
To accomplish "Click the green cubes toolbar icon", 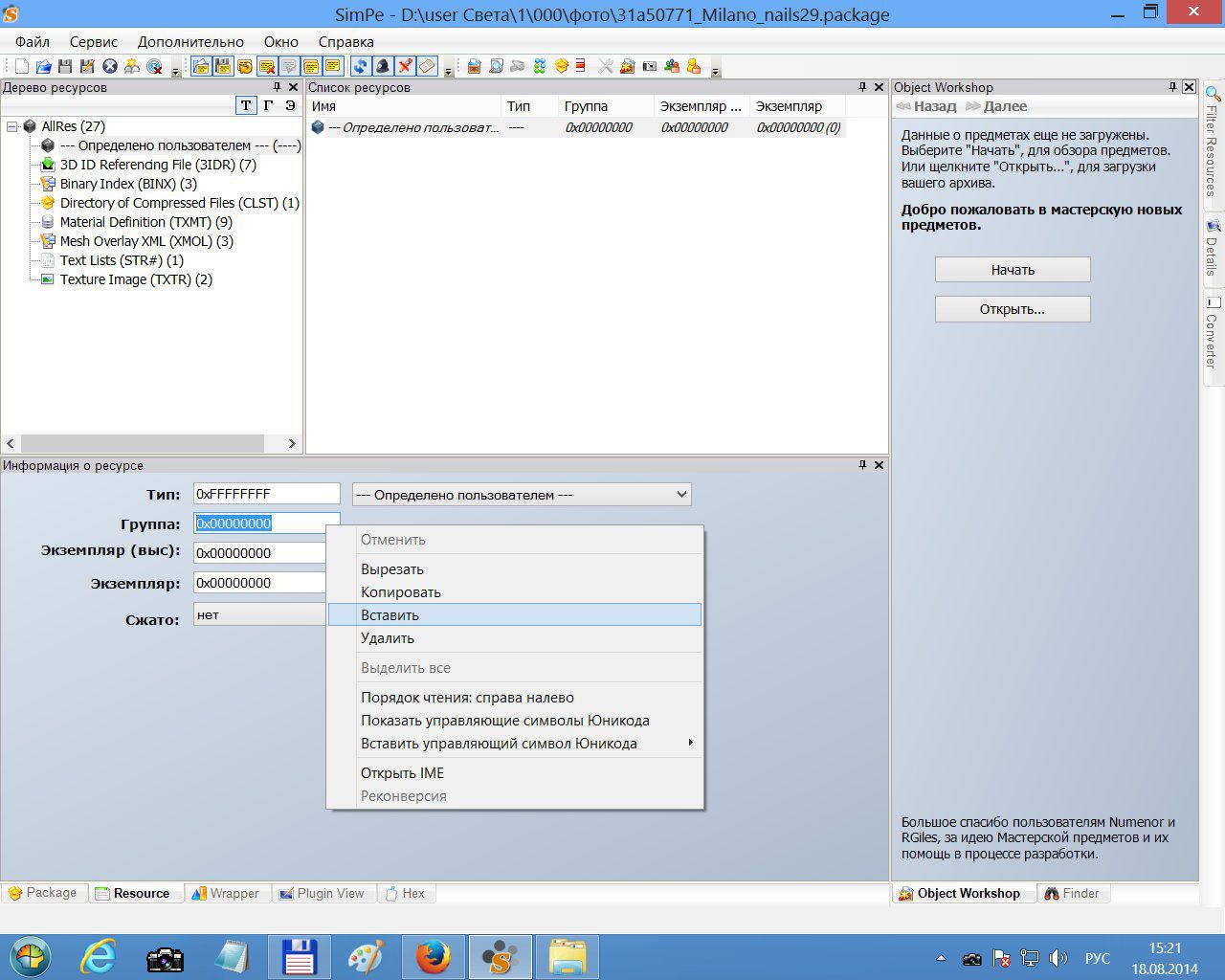I will pos(540,66).
